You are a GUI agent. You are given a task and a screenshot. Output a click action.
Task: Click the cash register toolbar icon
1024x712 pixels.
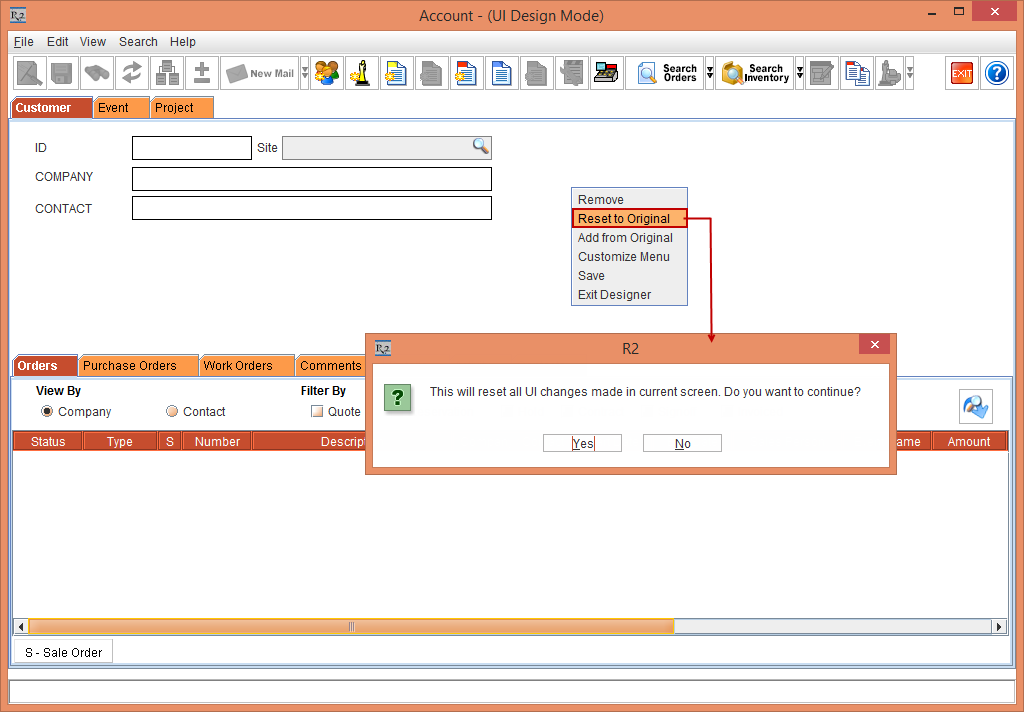606,73
